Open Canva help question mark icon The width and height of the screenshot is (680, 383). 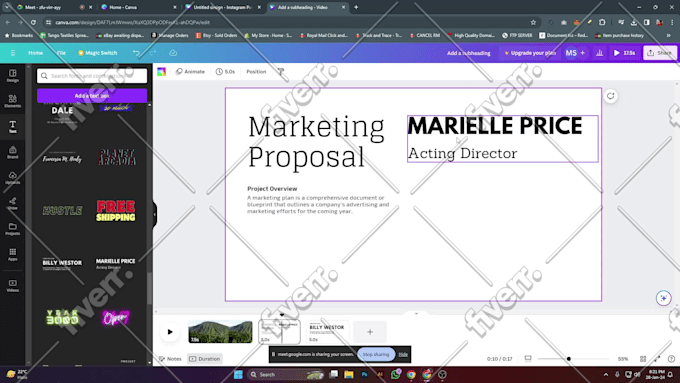tap(671, 359)
